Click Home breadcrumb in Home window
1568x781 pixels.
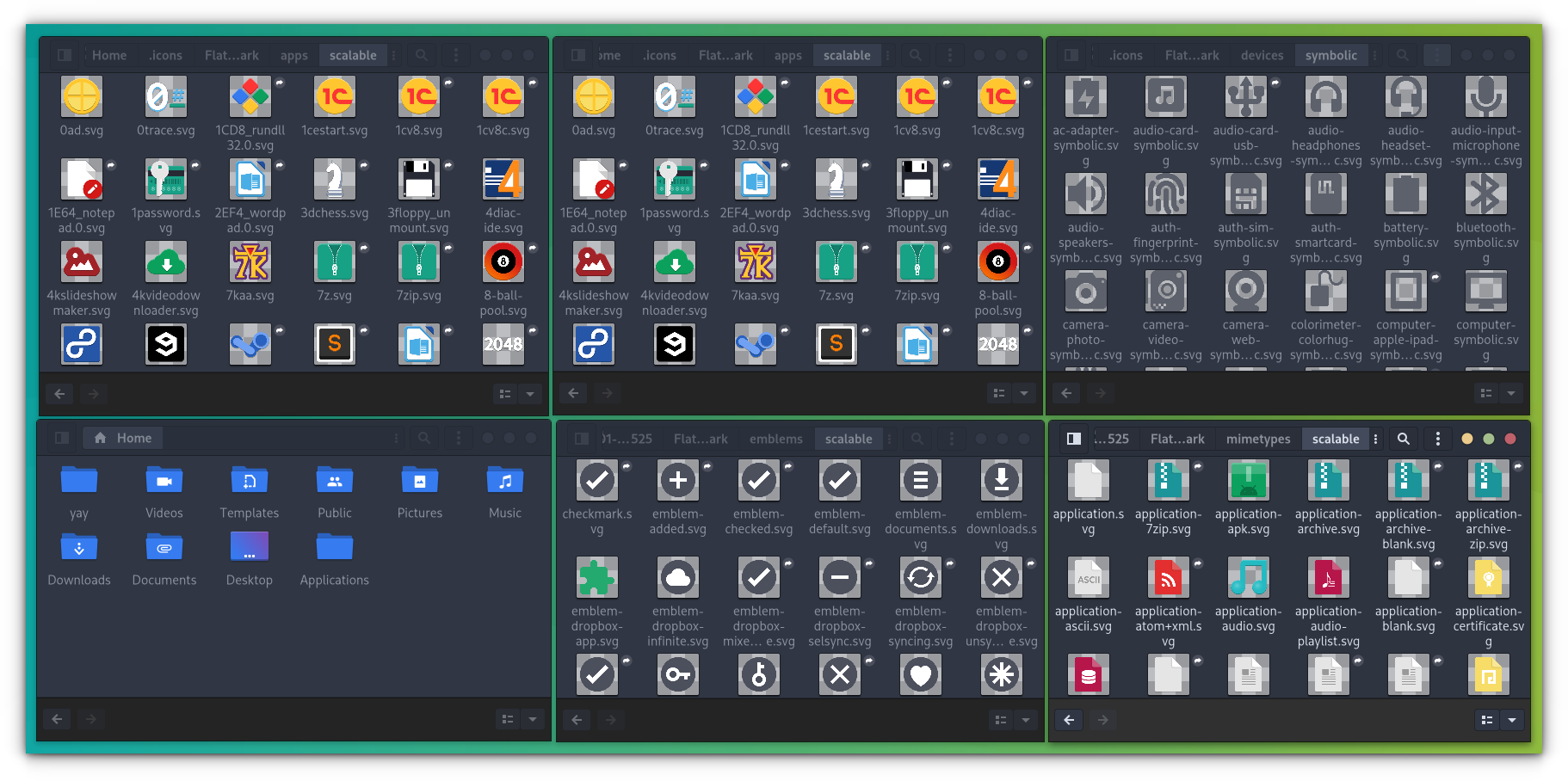pyautogui.click(x=123, y=438)
